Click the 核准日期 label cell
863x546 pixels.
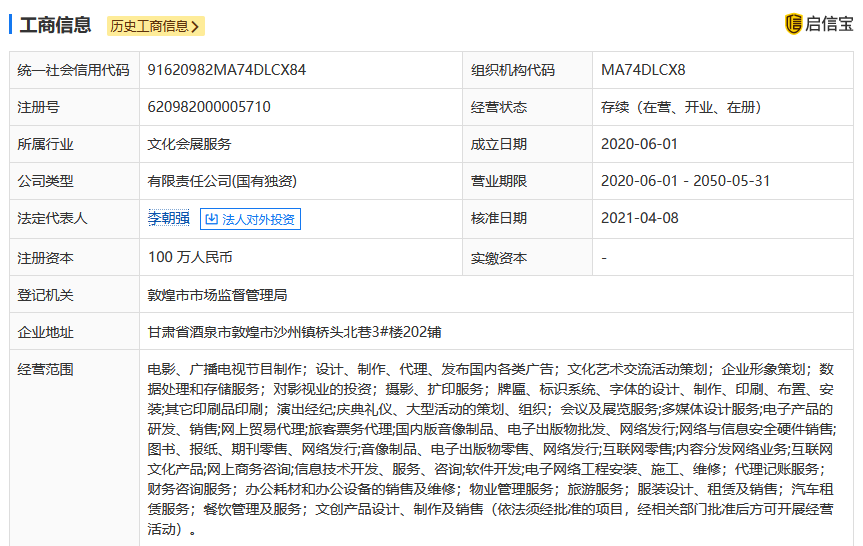click(527, 219)
